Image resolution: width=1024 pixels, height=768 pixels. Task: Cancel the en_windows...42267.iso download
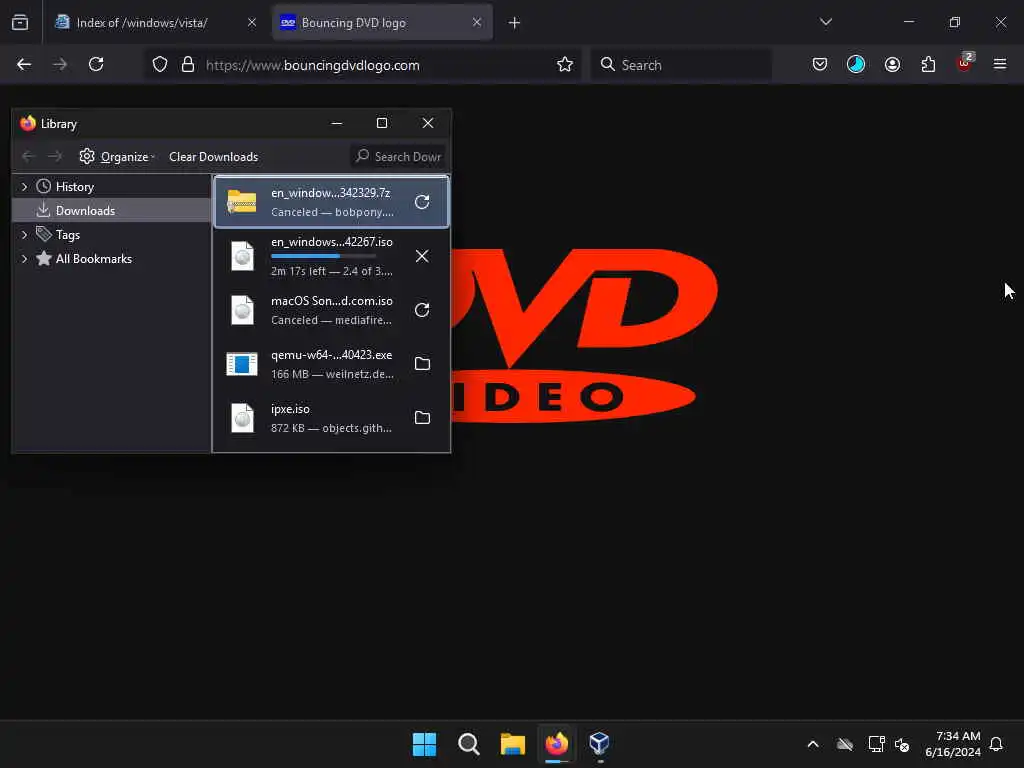(x=422, y=256)
